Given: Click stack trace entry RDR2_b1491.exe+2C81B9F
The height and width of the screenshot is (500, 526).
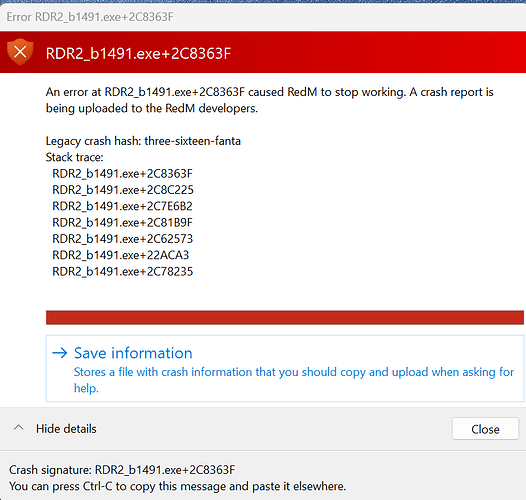Looking at the screenshot, I should [x=122, y=222].
